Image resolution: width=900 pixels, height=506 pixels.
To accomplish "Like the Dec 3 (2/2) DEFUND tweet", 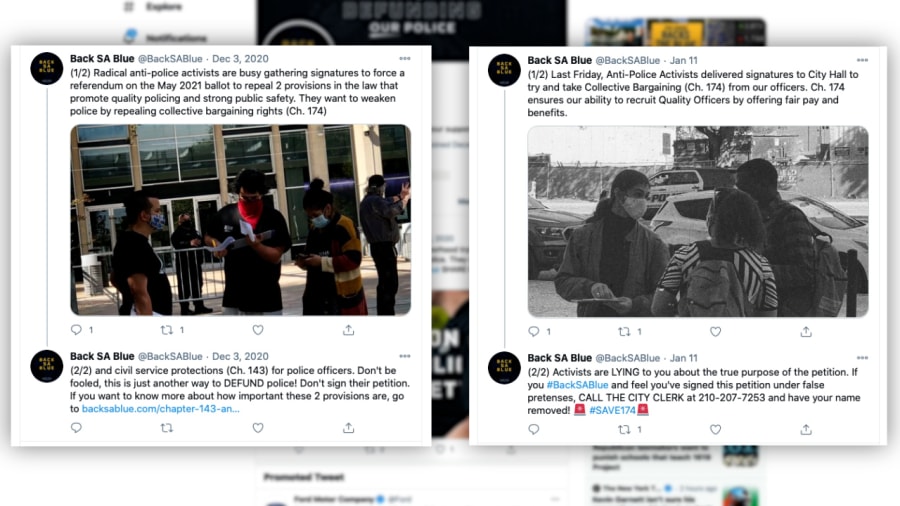I will click(258, 427).
